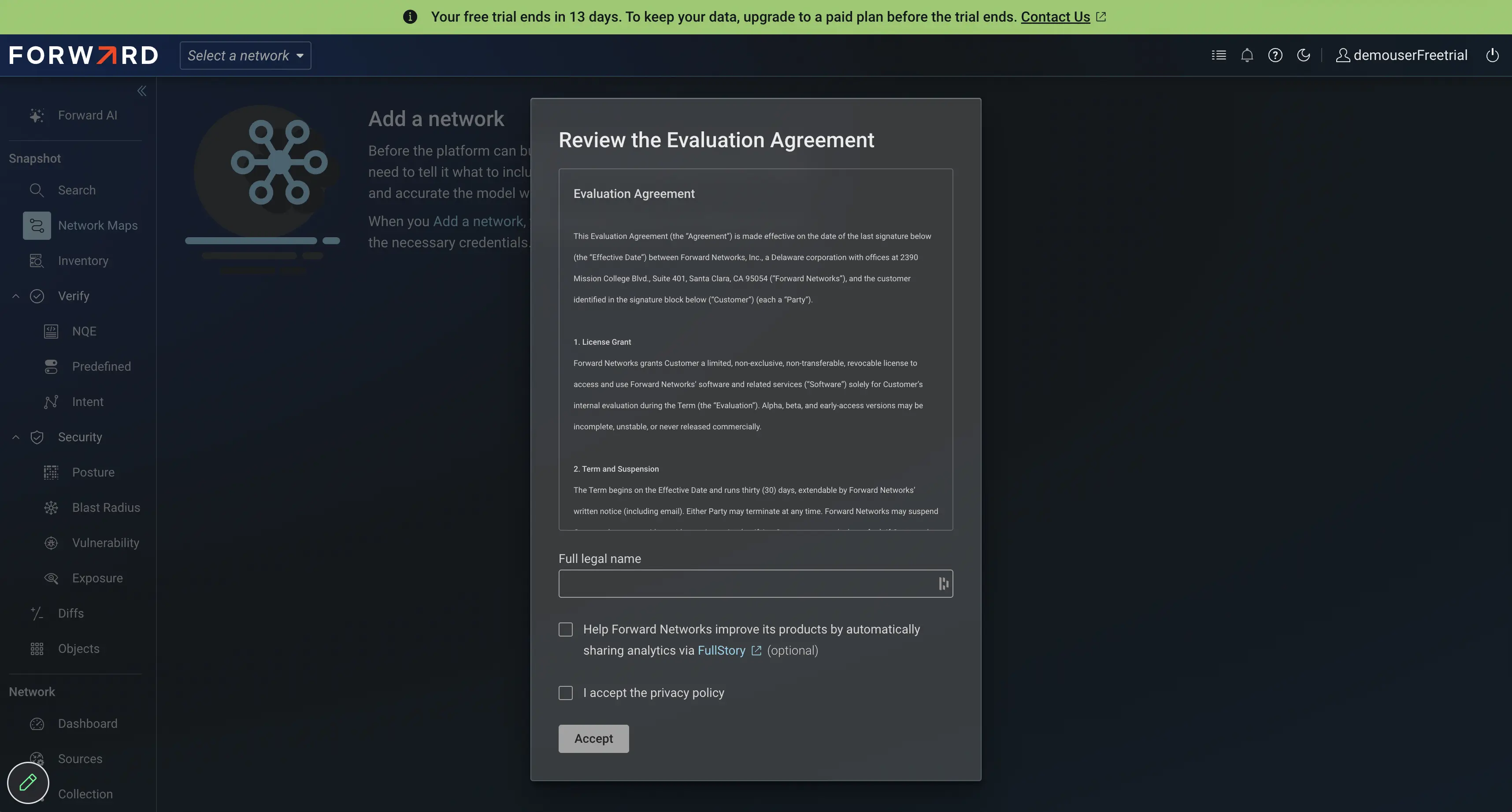Click the '2. Term and Suspension' heading
Image resolution: width=1512 pixels, height=812 pixels.
[616, 469]
